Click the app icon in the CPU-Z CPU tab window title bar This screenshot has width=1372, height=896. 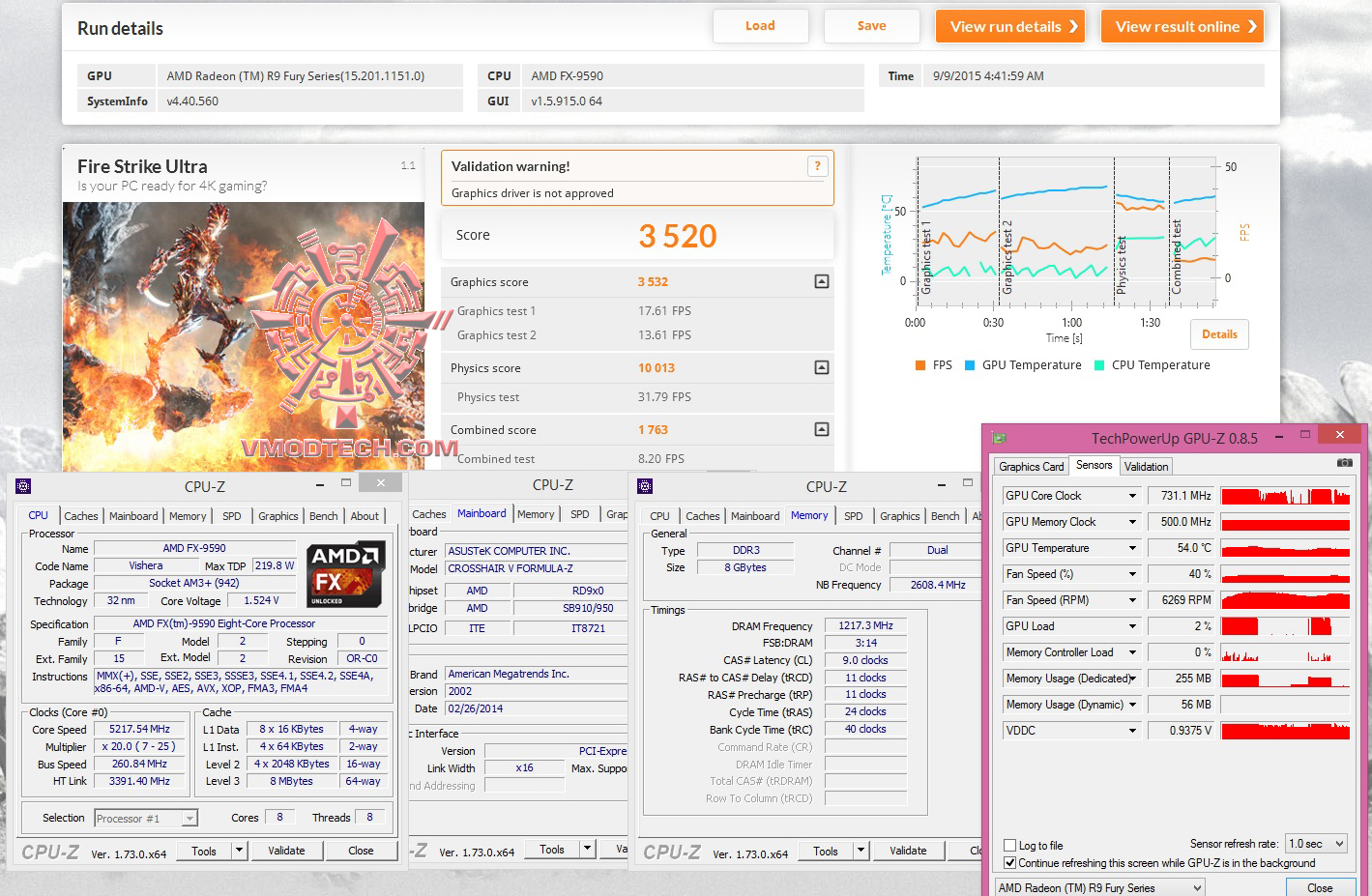(x=24, y=486)
